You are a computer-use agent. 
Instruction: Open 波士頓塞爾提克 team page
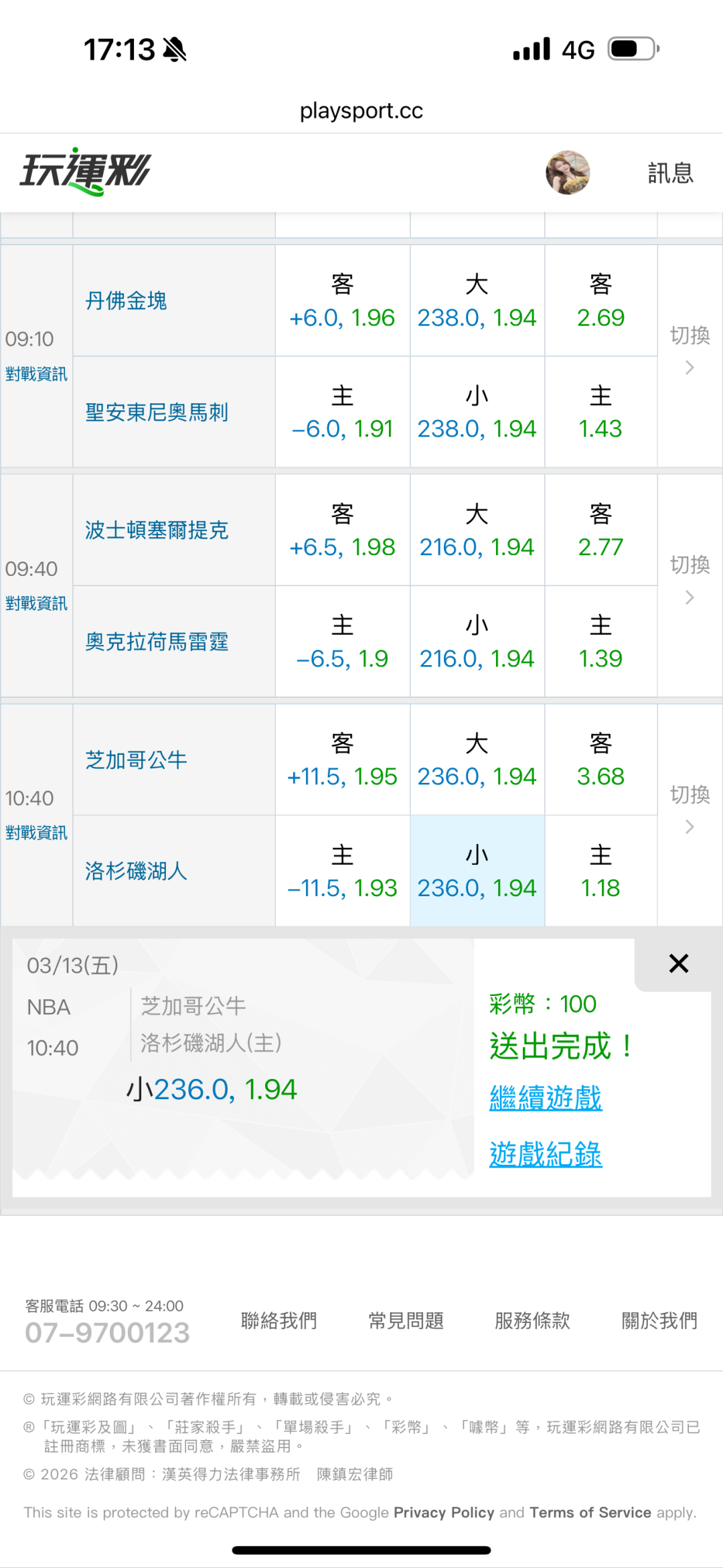click(x=157, y=530)
